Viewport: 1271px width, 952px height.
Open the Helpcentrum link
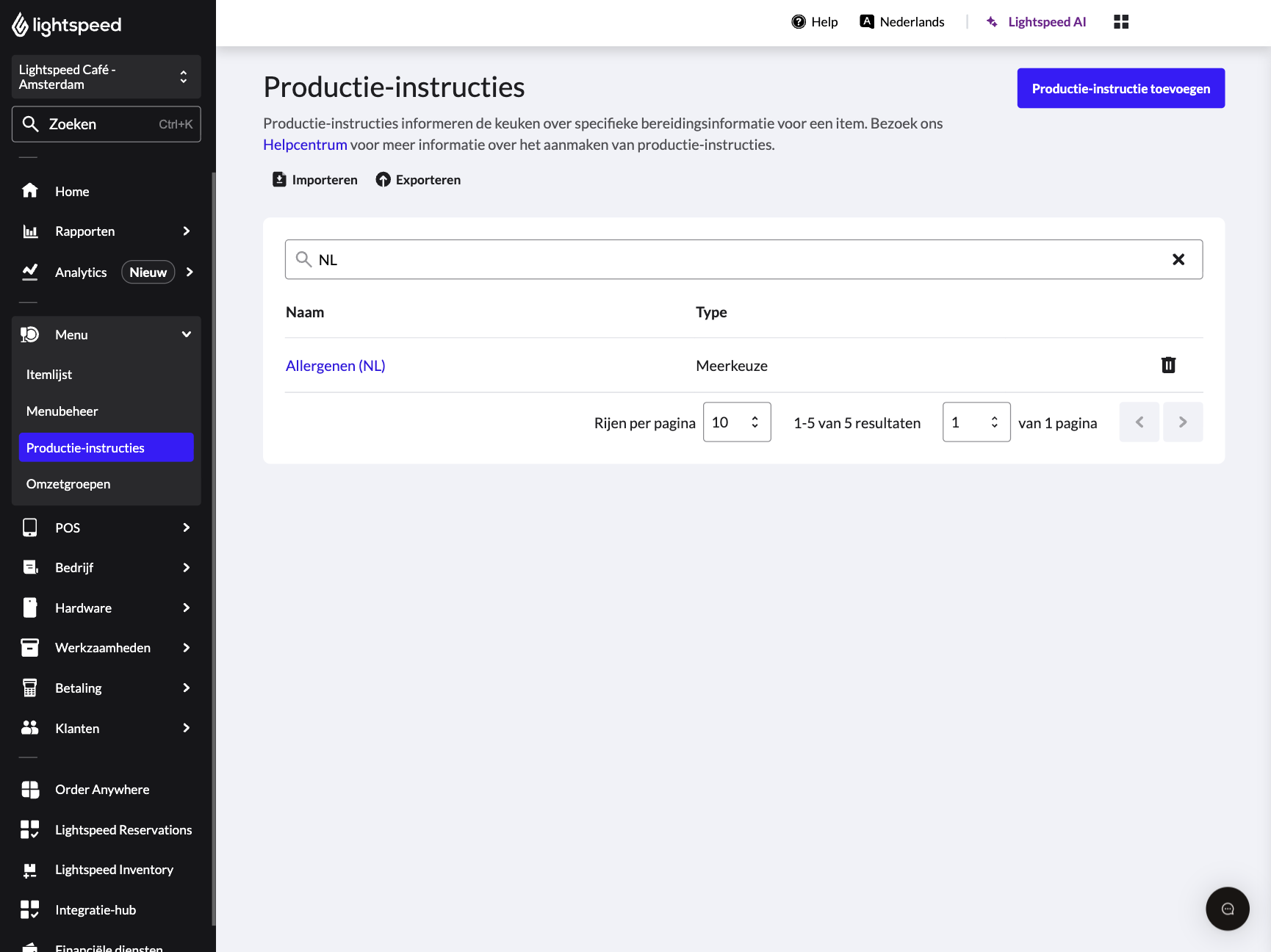coord(305,145)
